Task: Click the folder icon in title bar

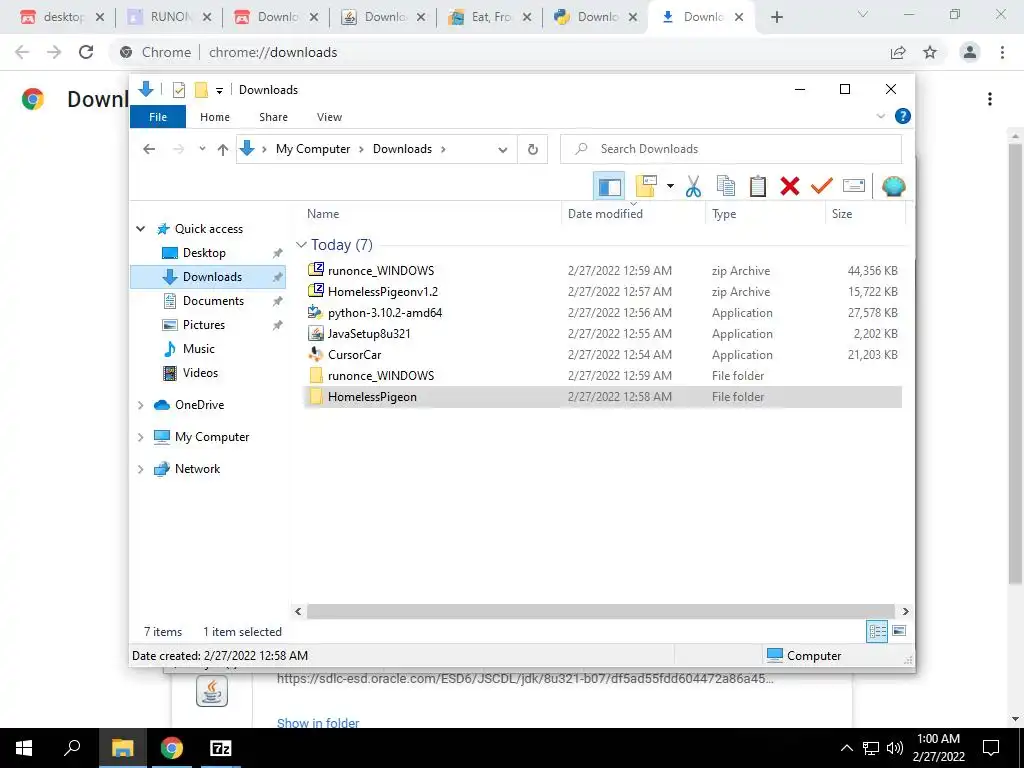Action: [201, 90]
